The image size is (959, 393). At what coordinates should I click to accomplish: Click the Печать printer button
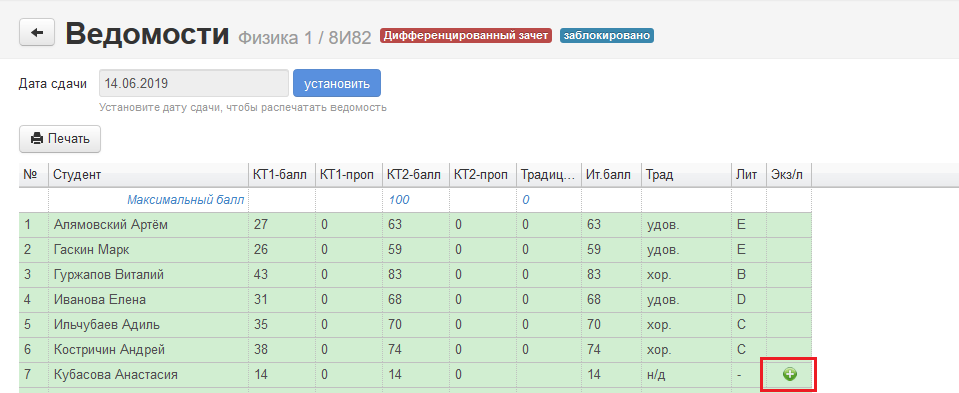(x=60, y=139)
